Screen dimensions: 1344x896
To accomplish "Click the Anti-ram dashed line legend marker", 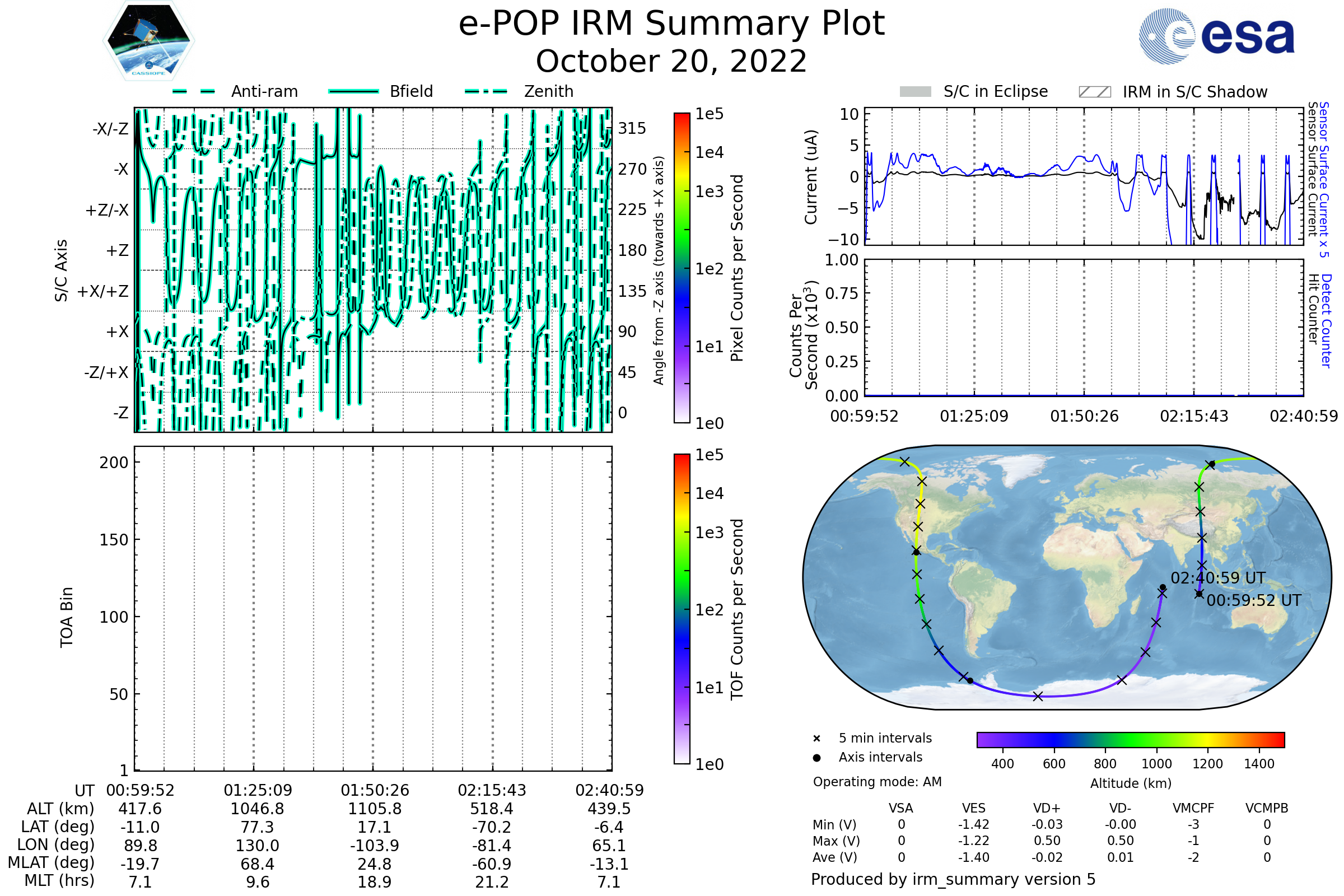I will (x=194, y=91).
